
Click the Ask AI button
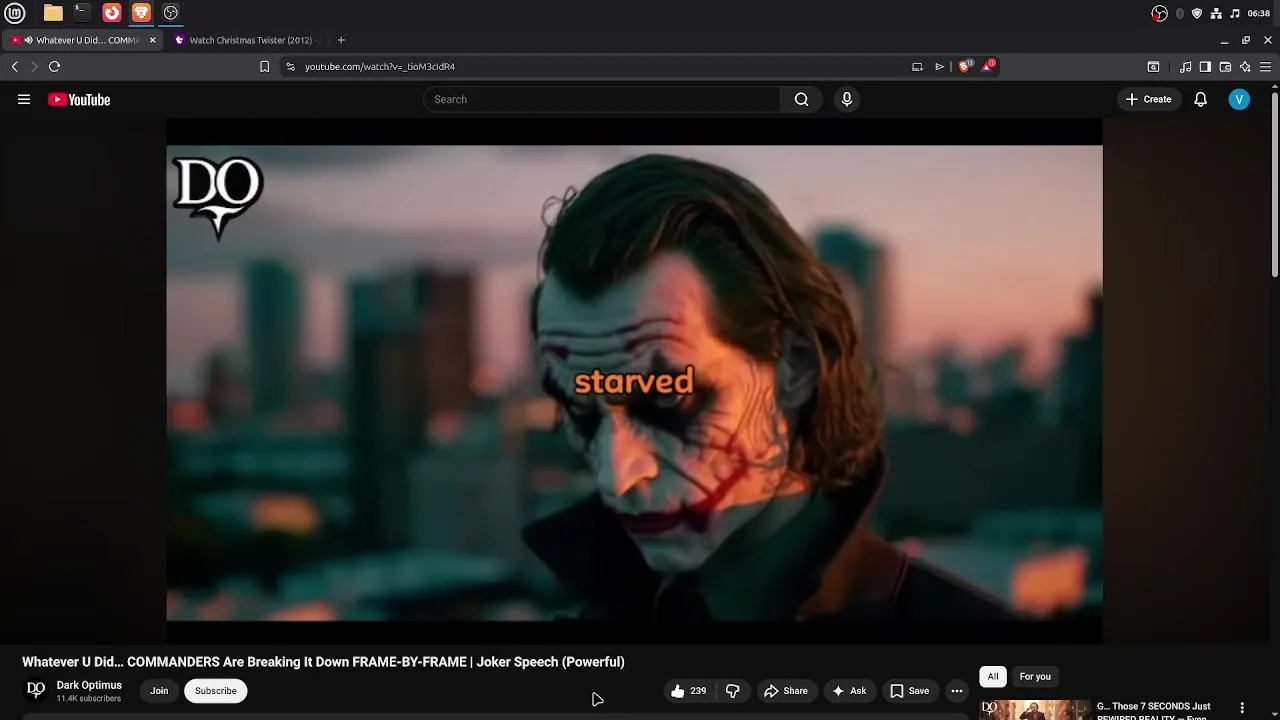pos(849,691)
